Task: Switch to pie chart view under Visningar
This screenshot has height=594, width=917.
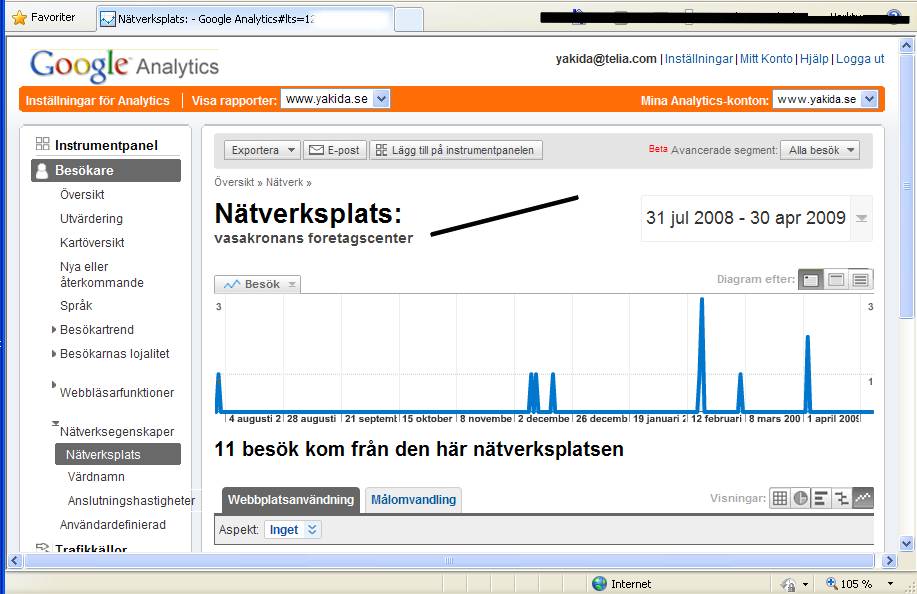Action: pyautogui.click(x=800, y=498)
